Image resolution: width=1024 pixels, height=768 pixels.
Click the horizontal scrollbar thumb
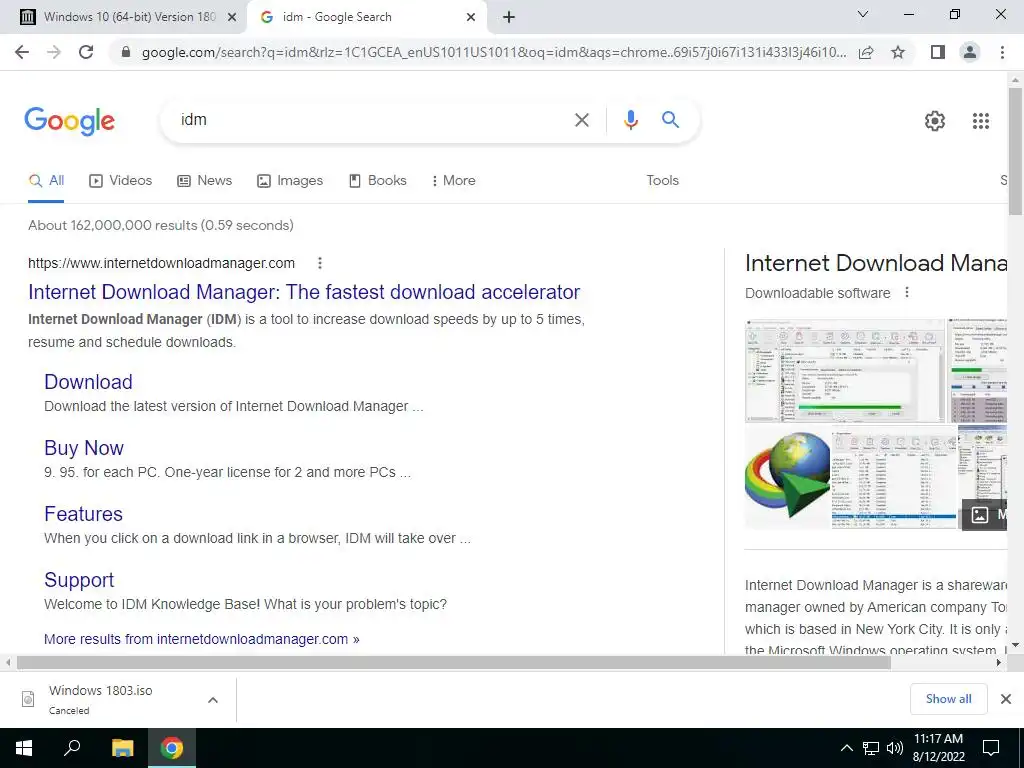pyautogui.click(x=454, y=663)
